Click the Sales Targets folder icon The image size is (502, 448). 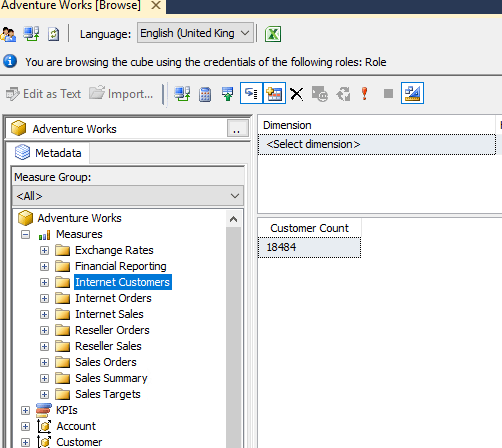coord(62,394)
